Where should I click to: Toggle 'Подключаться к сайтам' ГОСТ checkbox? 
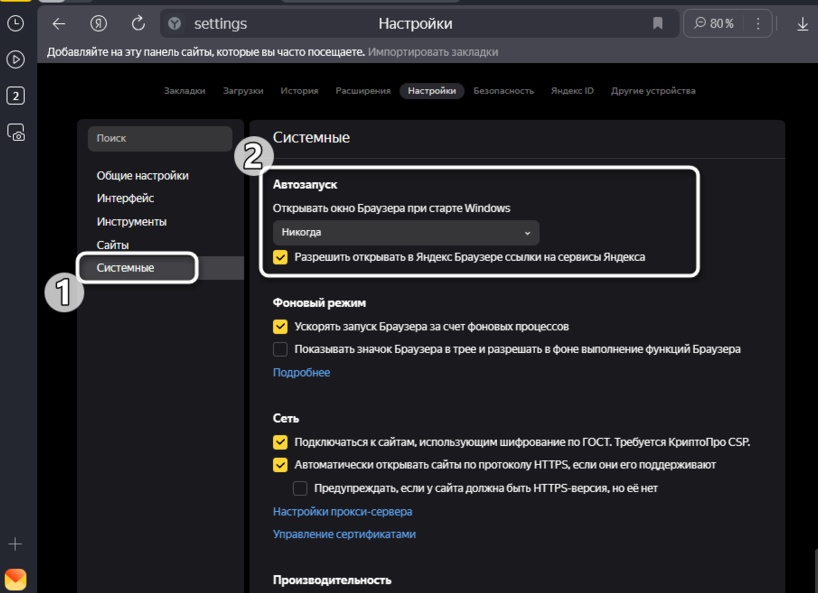pyautogui.click(x=280, y=442)
